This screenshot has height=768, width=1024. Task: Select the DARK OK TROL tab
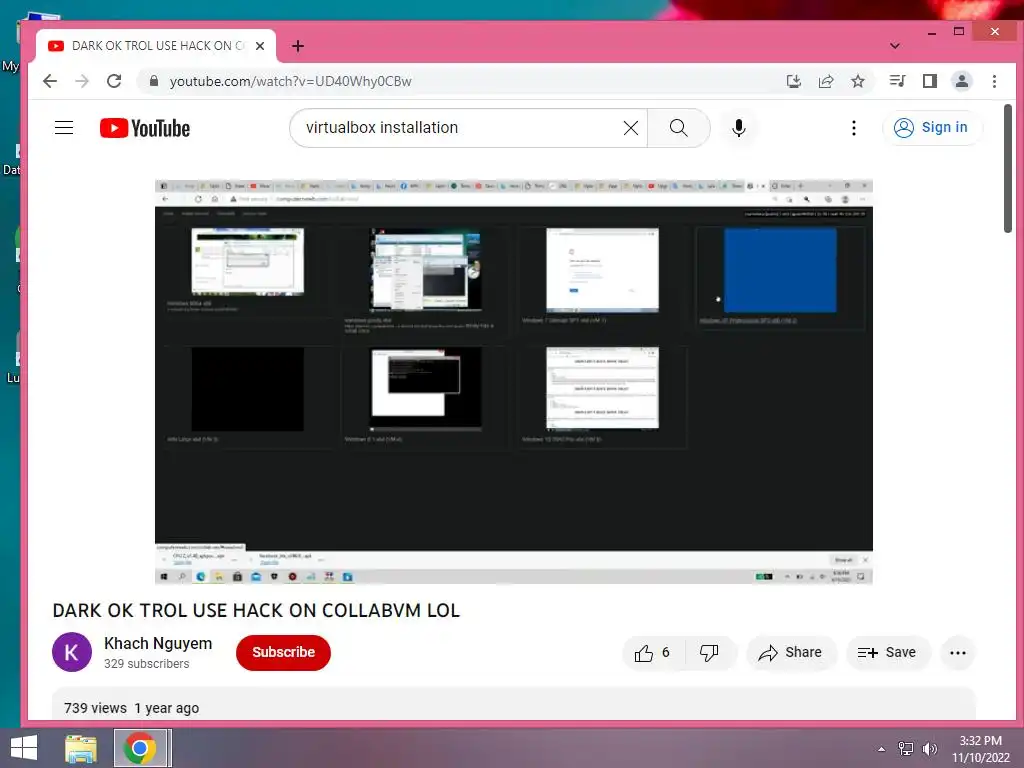click(157, 46)
